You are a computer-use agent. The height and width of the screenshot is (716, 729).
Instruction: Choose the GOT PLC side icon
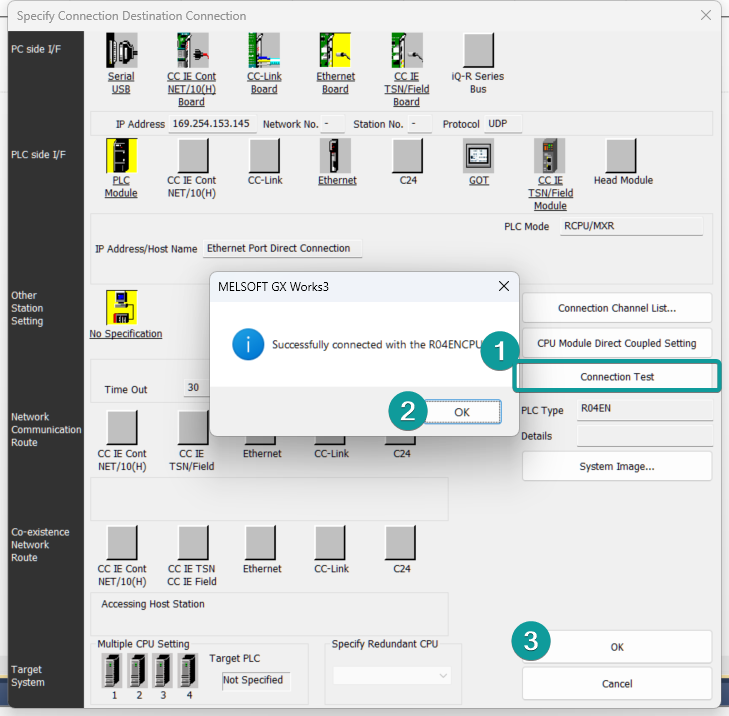[478, 156]
